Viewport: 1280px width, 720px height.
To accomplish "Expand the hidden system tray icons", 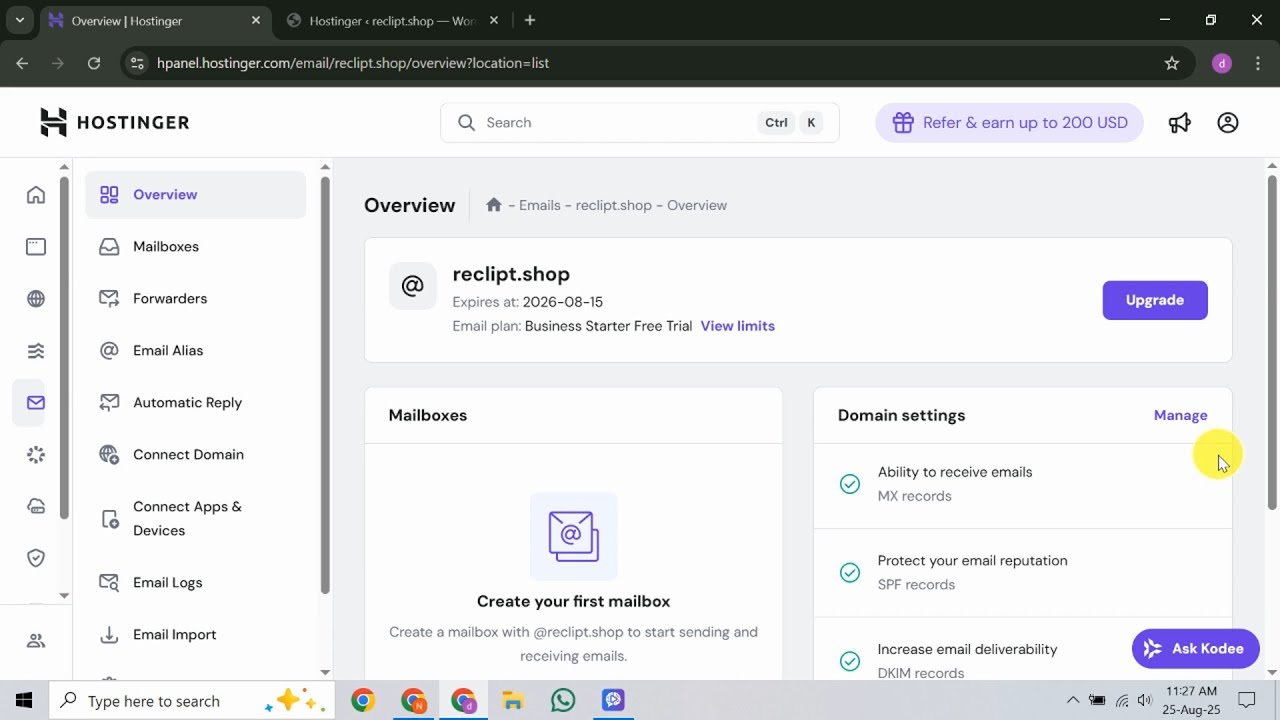I will coord(1073,700).
